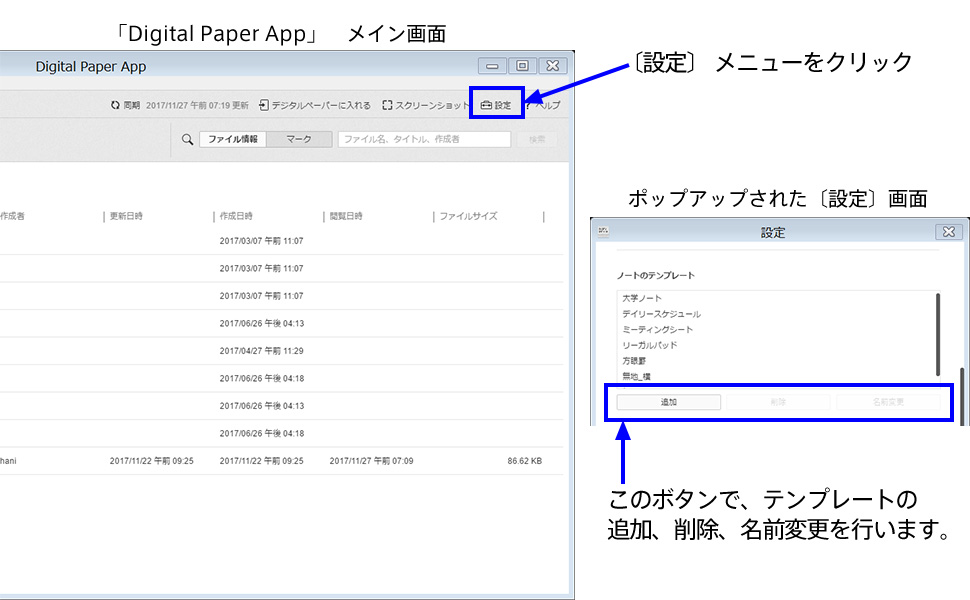The image size is (970, 600).
Task: Take a screenshot with スクリーンショット
Action: (x=387, y=105)
